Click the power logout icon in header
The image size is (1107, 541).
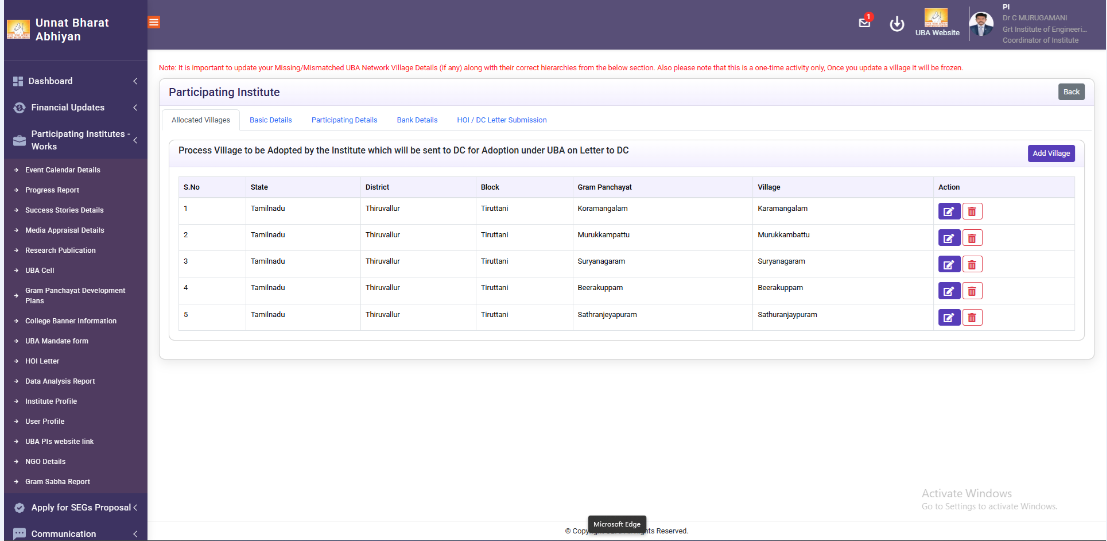897,24
